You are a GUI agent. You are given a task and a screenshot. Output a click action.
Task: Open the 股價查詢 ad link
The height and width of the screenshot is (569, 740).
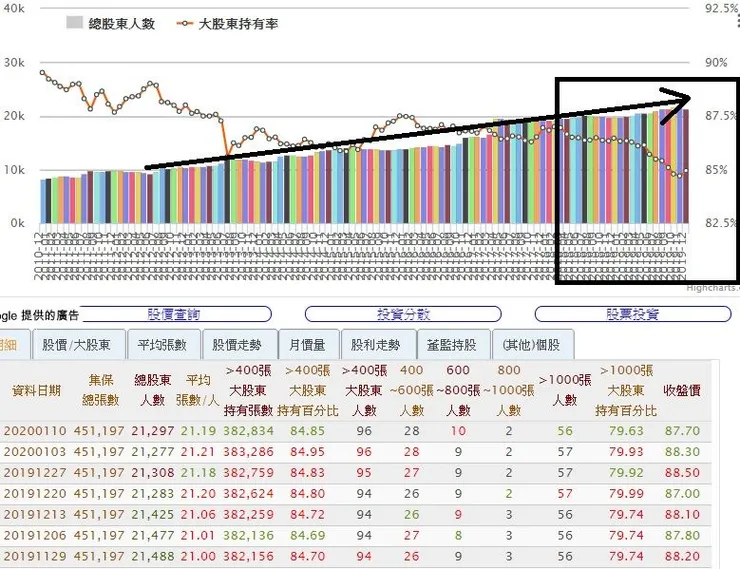(174, 314)
